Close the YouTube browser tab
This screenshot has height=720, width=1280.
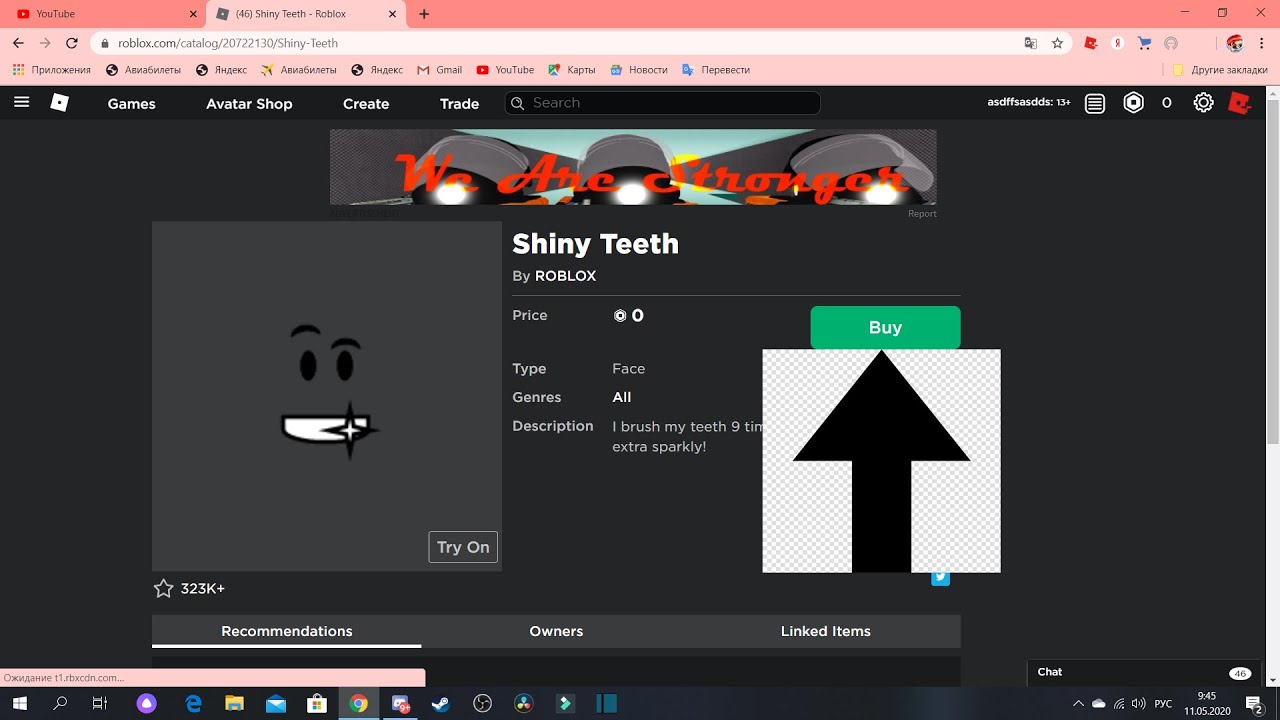pyautogui.click(x=192, y=14)
